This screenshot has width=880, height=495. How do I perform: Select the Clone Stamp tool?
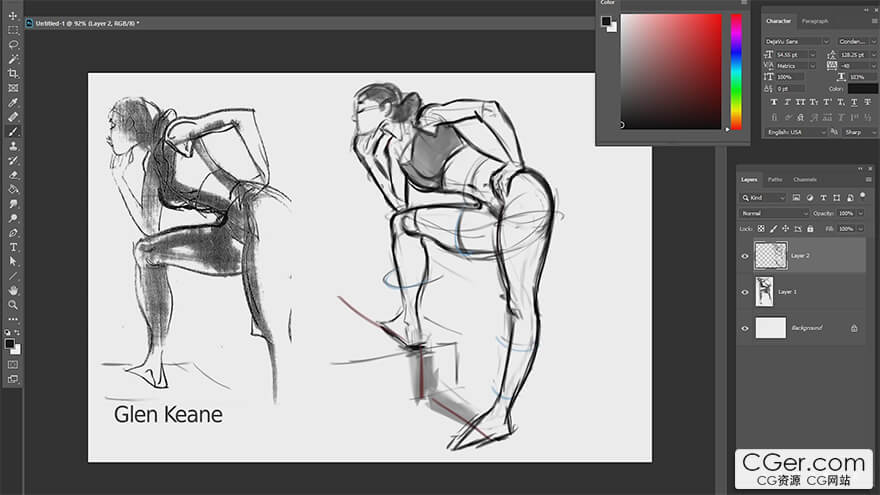click(13, 146)
